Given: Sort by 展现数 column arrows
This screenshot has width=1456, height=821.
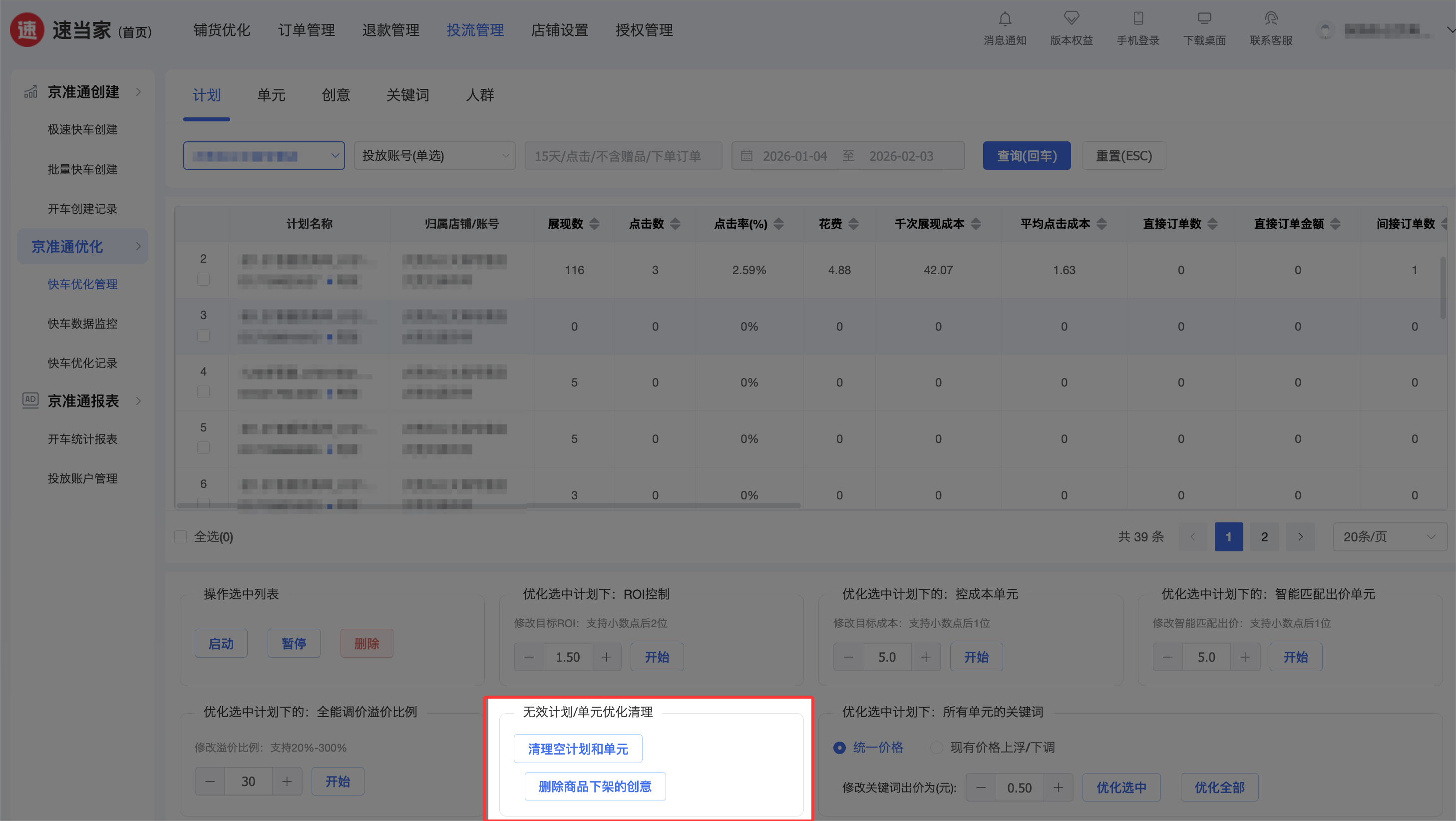Looking at the screenshot, I should (594, 224).
